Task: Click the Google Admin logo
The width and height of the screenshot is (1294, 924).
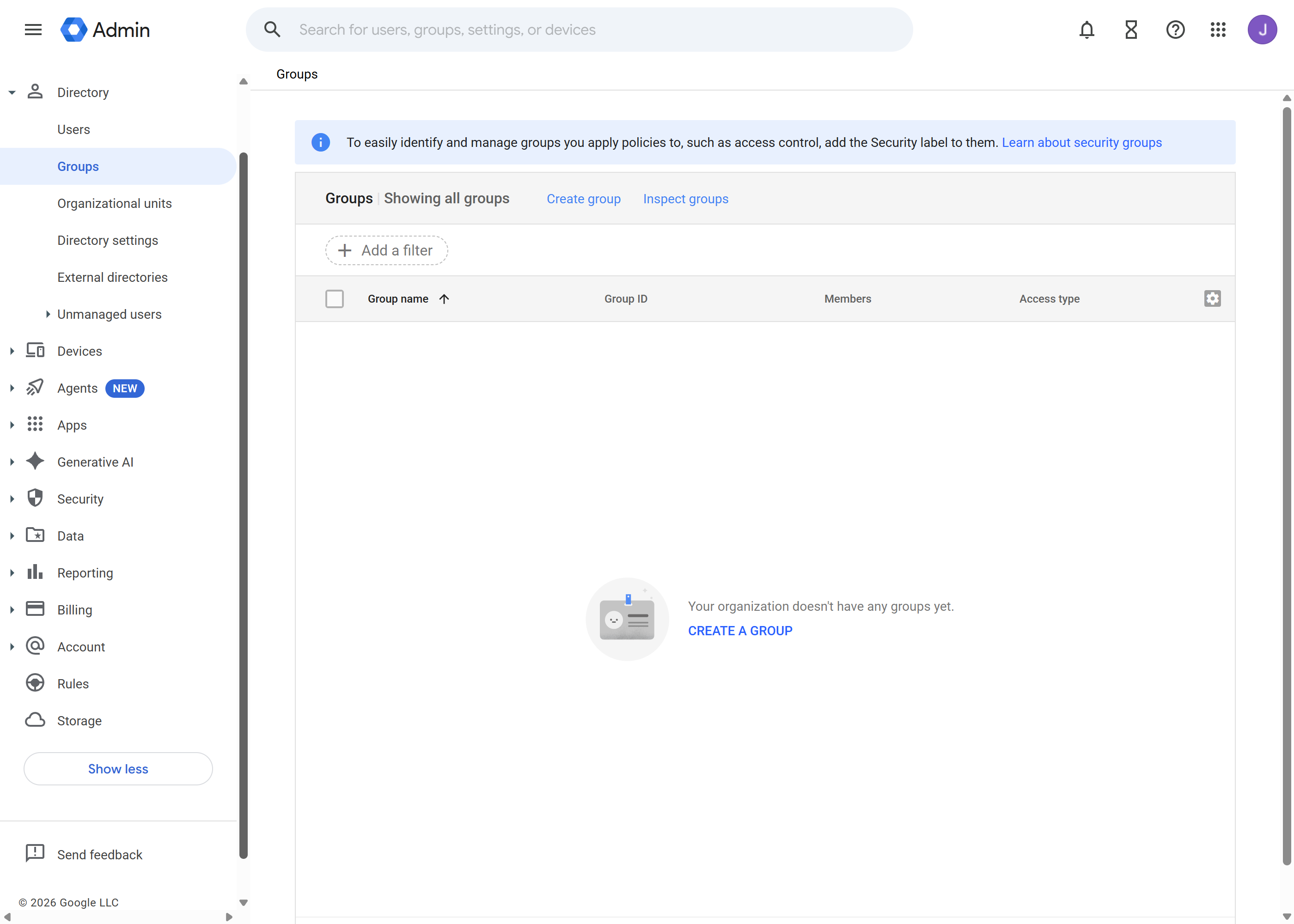Action: 105,30
